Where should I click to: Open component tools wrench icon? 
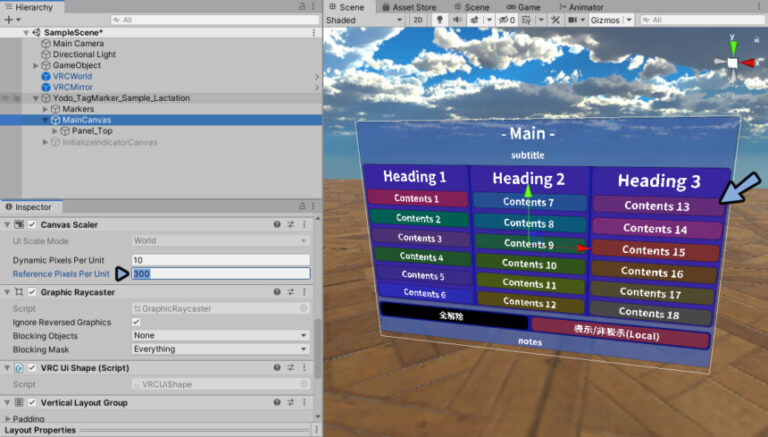[555, 20]
